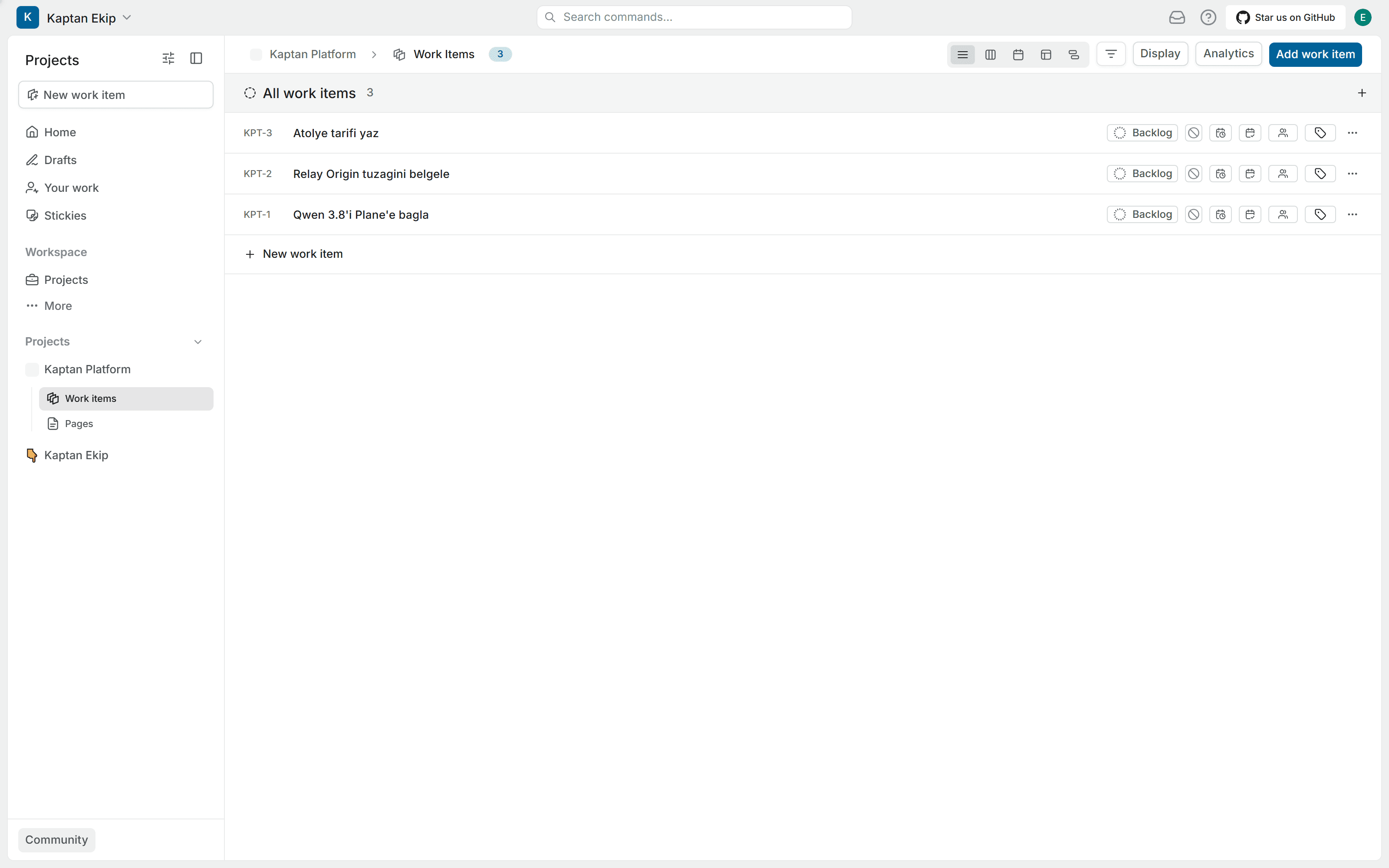The width and height of the screenshot is (1389, 868).
Task: Change Backlog state of KPT-3
Action: 1142,133
